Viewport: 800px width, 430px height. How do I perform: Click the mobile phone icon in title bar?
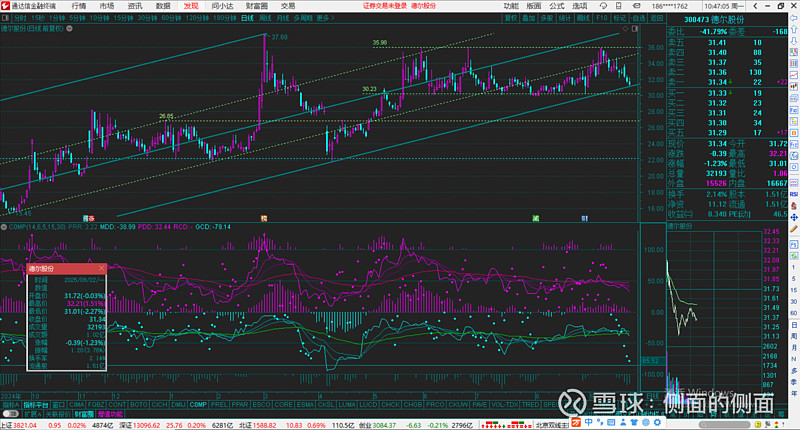618,6
